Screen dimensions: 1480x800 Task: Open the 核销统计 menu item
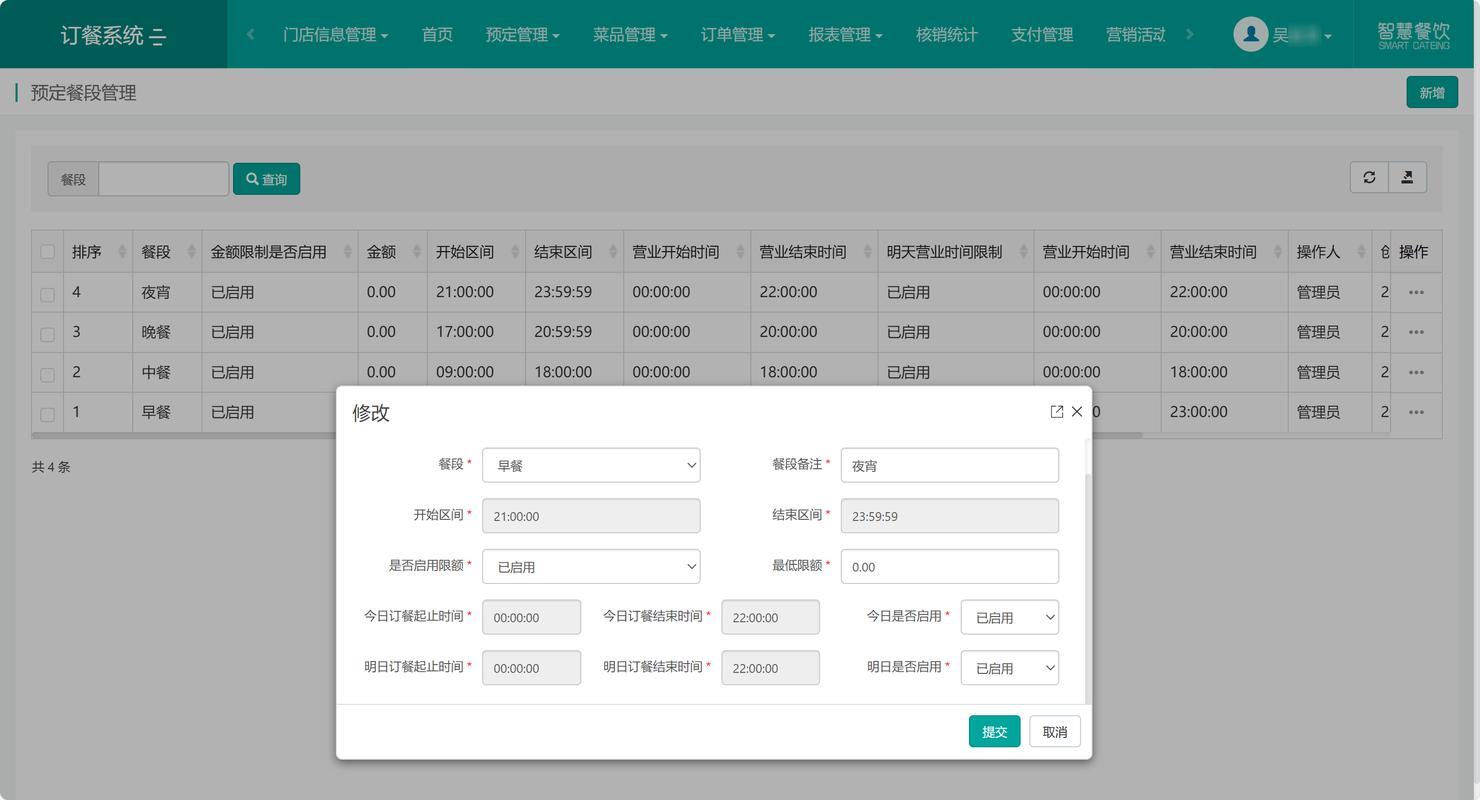(947, 34)
